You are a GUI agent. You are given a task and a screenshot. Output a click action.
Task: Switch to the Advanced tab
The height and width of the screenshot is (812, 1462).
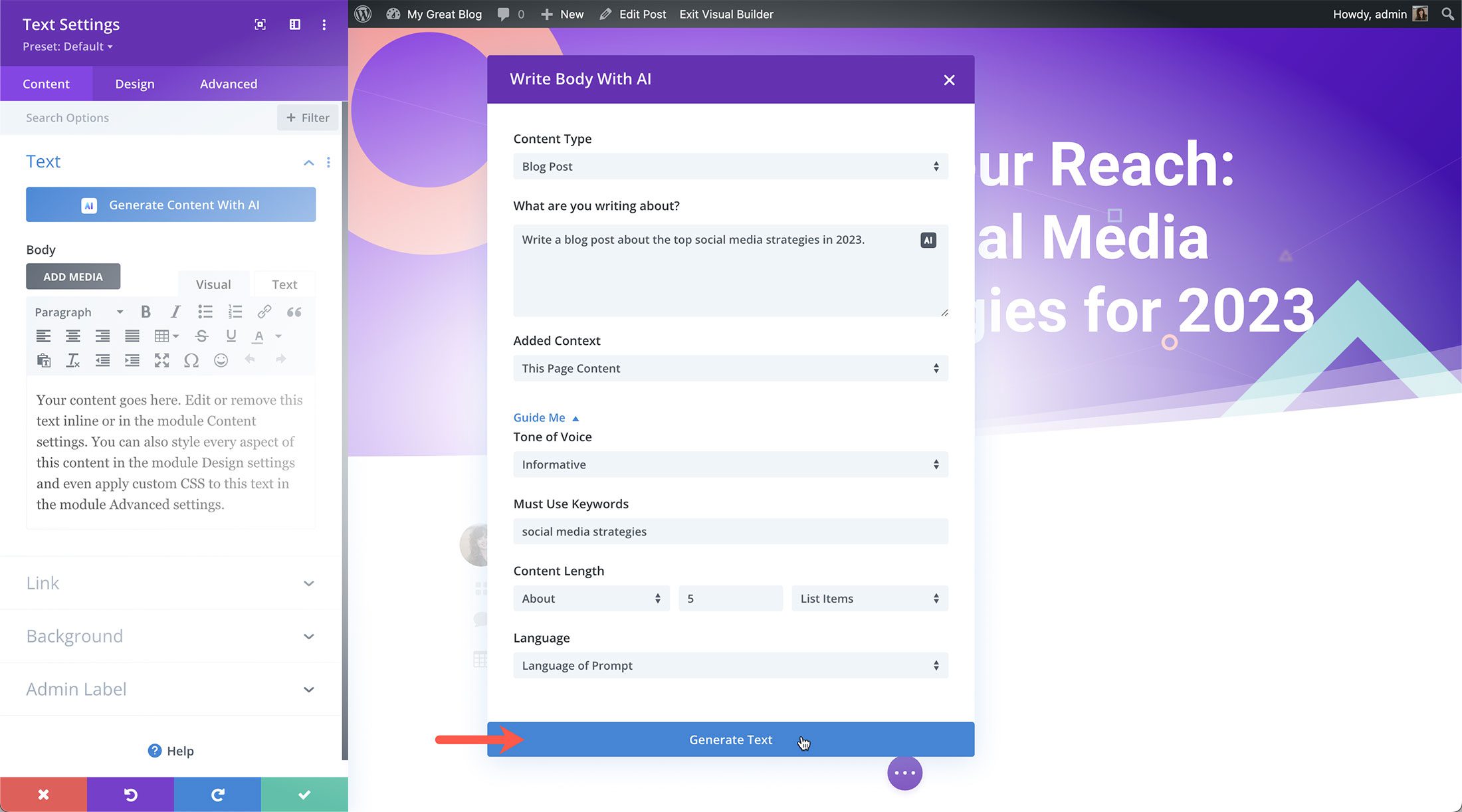[x=228, y=83]
